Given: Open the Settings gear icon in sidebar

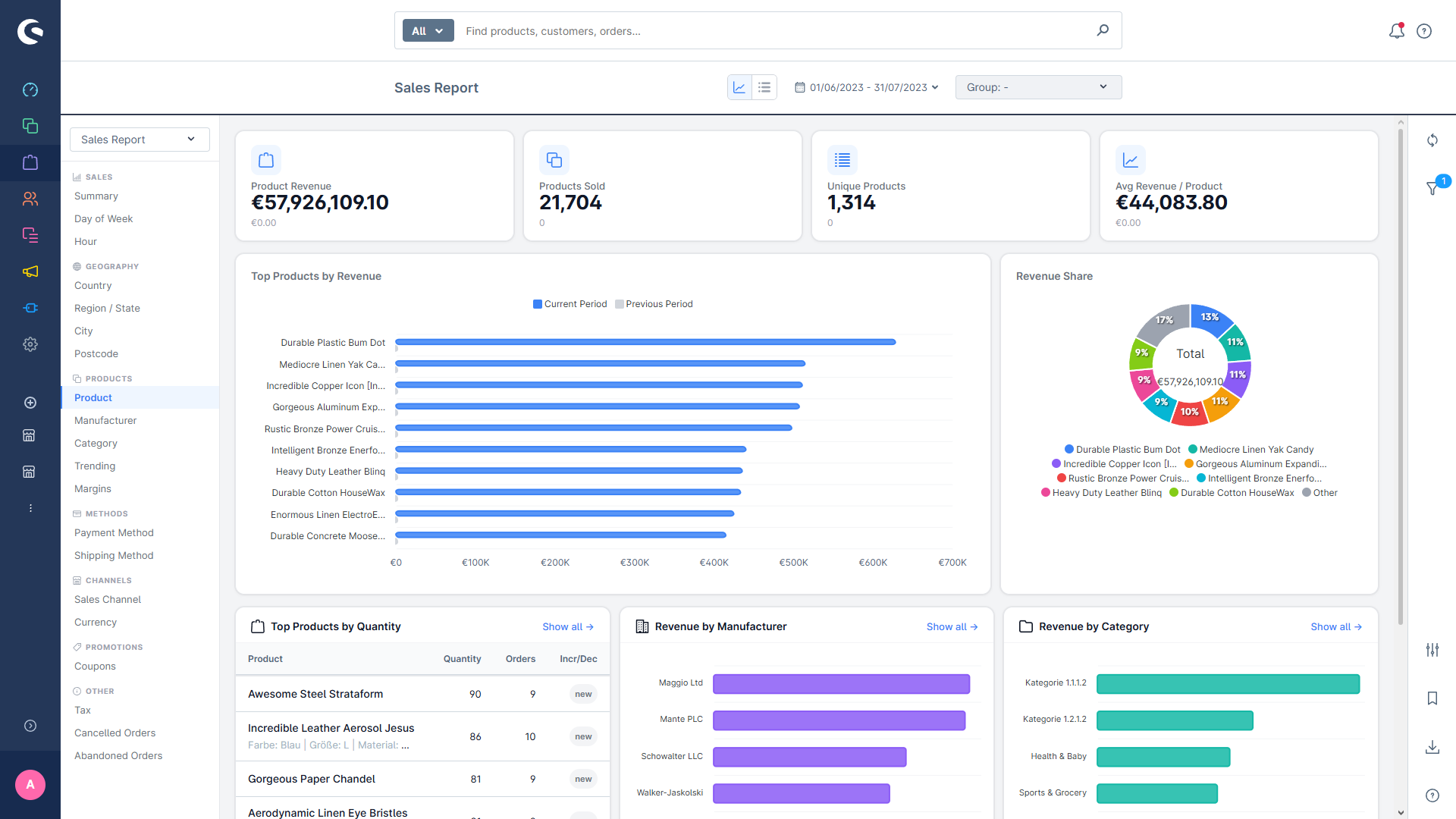Looking at the screenshot, I should coord(30,344).
